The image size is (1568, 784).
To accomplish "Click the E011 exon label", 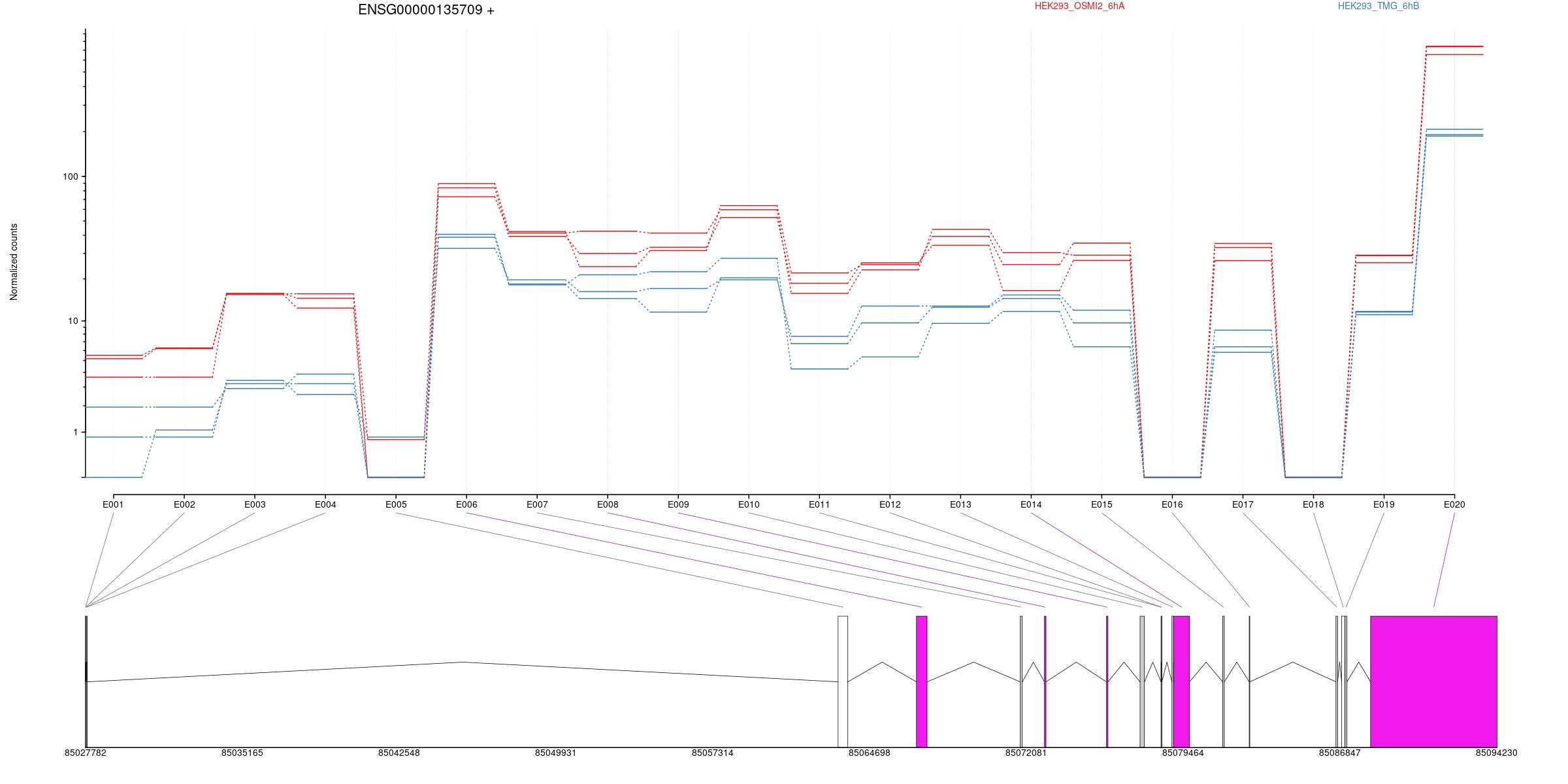I will point(819,504).
